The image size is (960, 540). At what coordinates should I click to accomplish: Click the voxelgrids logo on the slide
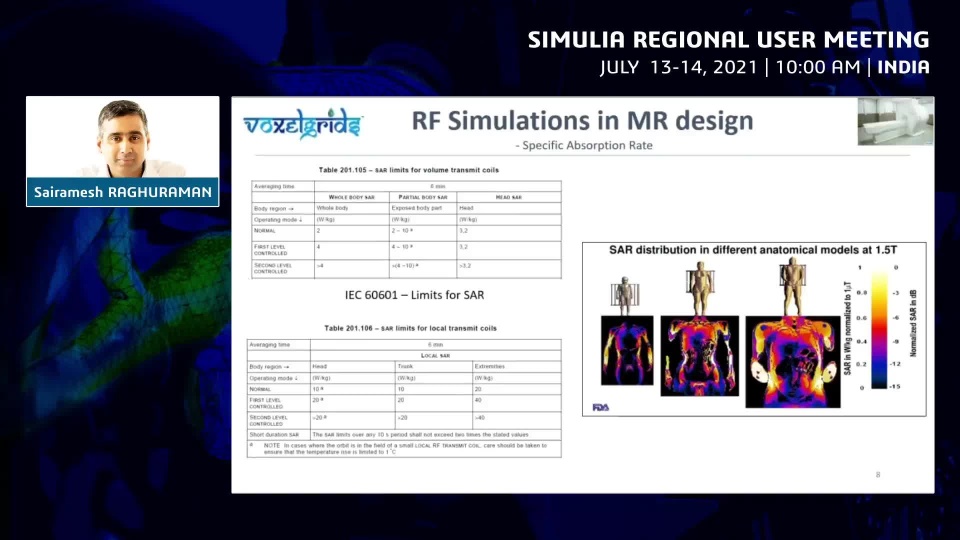(303, 124)
